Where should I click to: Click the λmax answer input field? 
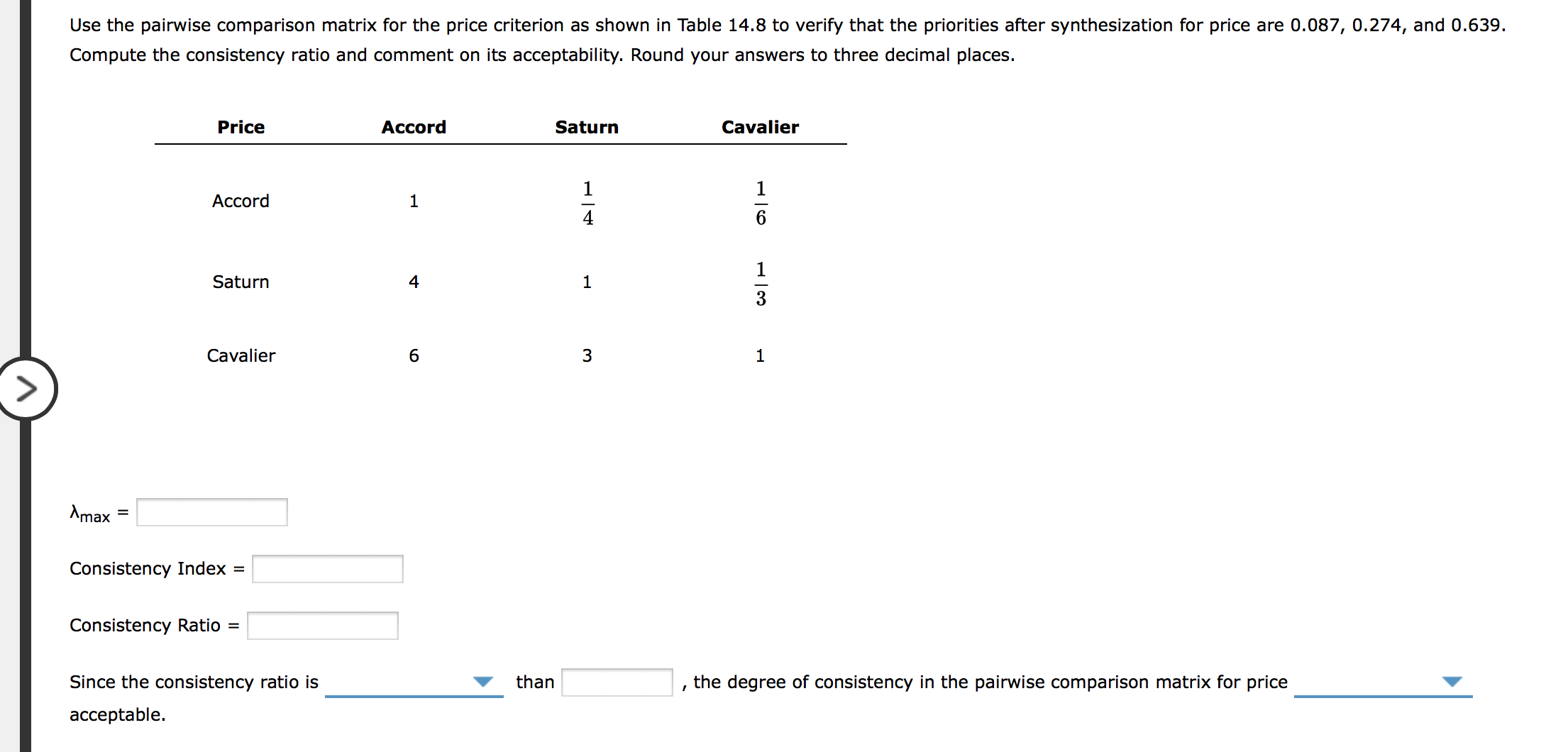[x=211, y=512]
